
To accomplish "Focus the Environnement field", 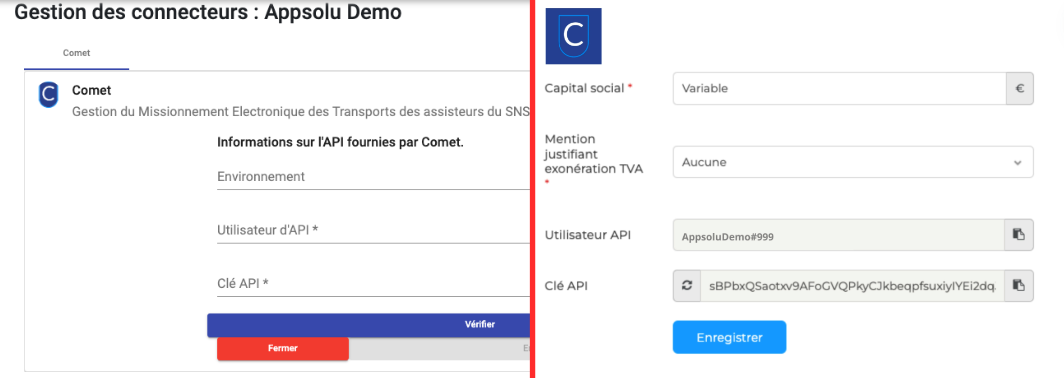I will [x=373, y=177].
